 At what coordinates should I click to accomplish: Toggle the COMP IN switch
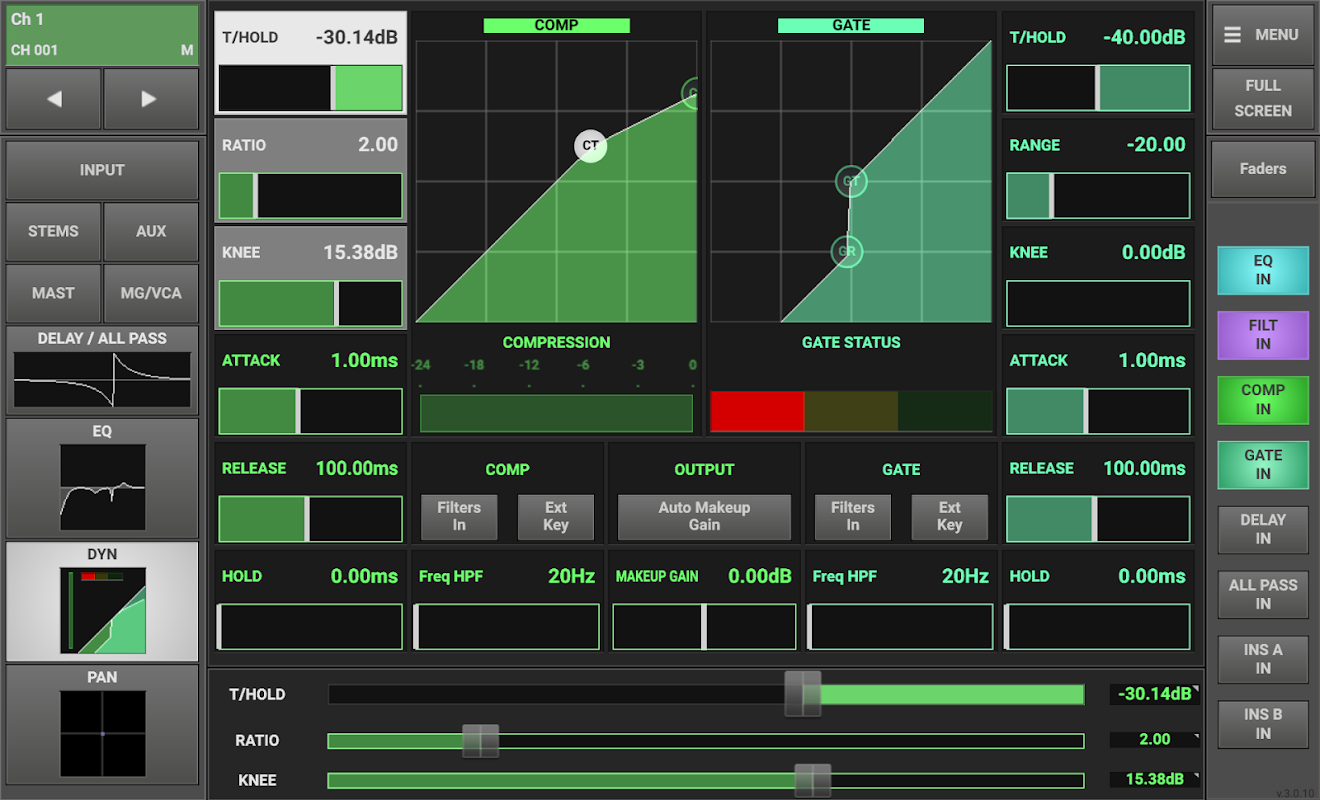pyautogui.click(x=1263, y=400)
